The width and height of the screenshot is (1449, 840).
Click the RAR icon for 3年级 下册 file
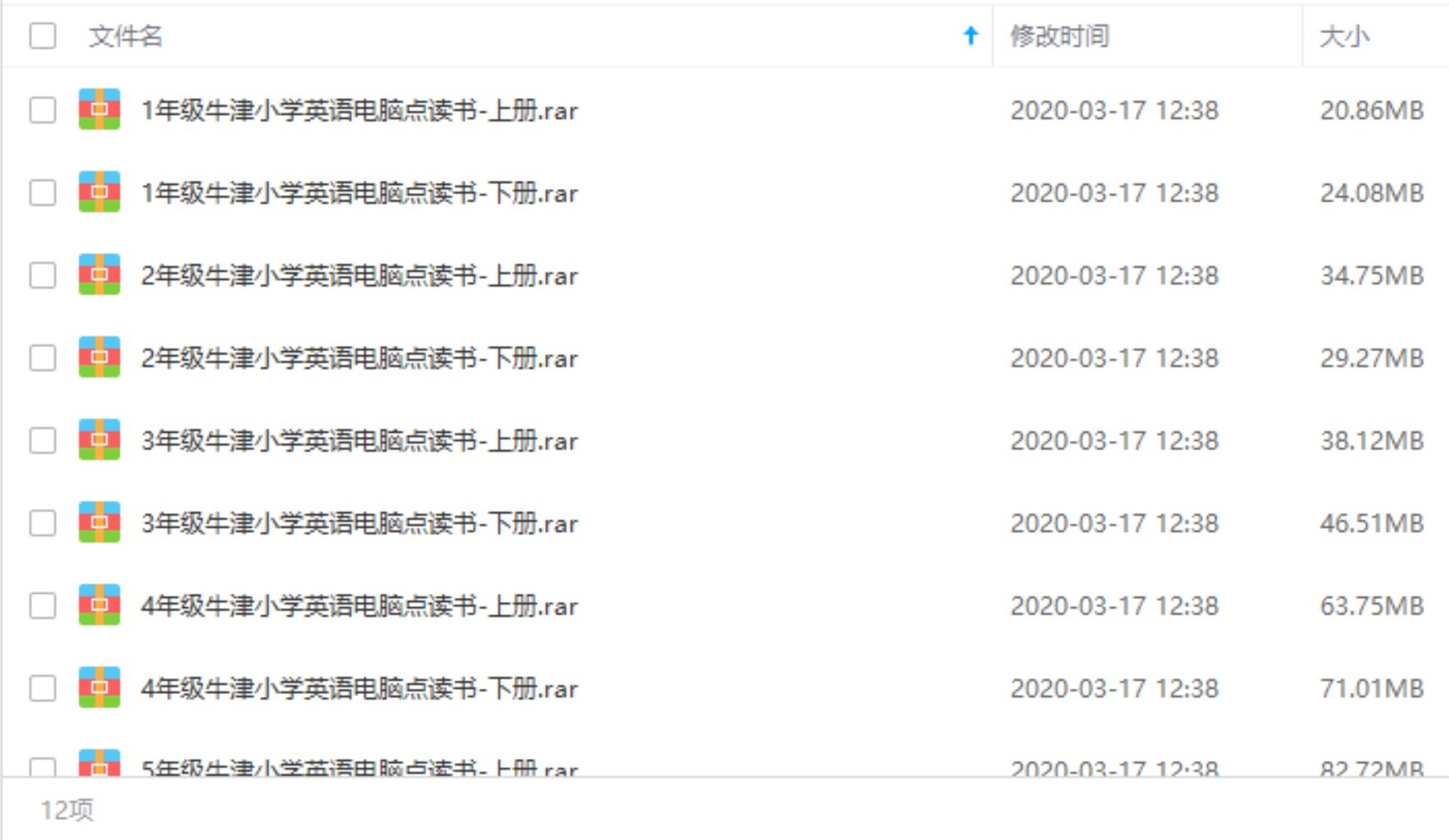pyautogui.click(x=99, y=522)
